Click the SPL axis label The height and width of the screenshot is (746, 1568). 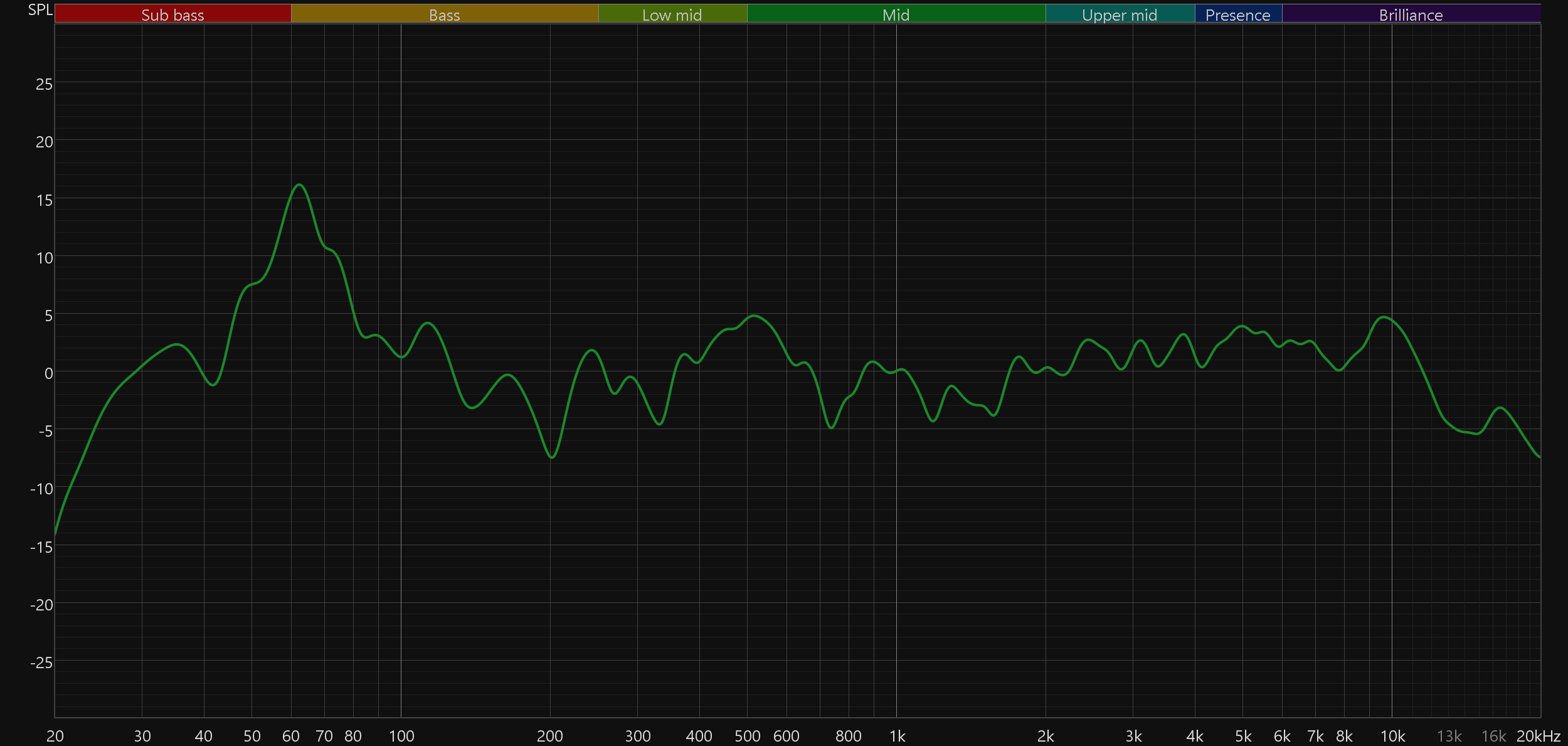(40, 10)
